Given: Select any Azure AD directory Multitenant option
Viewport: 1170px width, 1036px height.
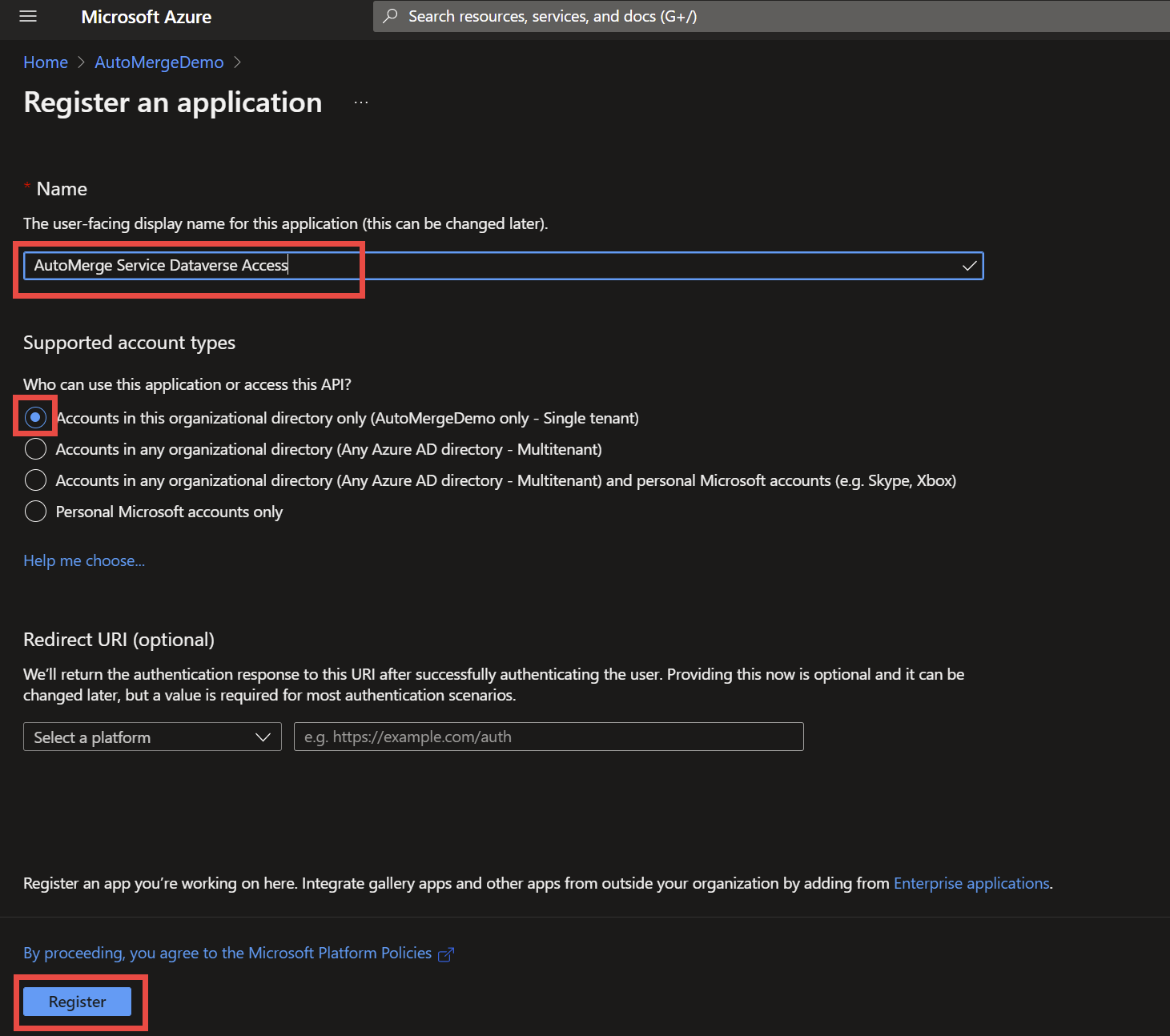Looking at the screenshot, I should pos(35,449).
